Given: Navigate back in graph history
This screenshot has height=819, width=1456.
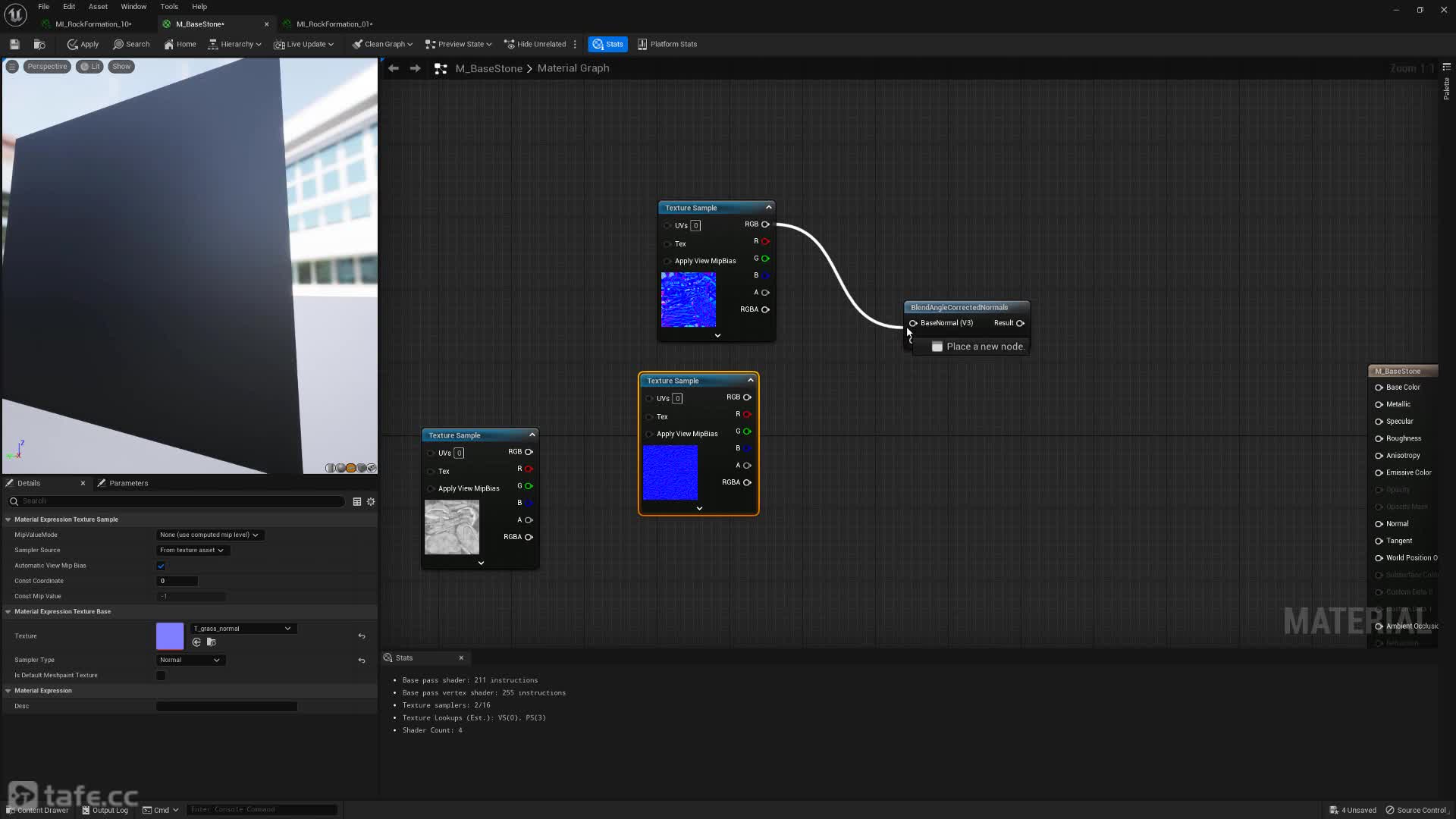Looking at the screenshot, I should click(x=394, y=68).
